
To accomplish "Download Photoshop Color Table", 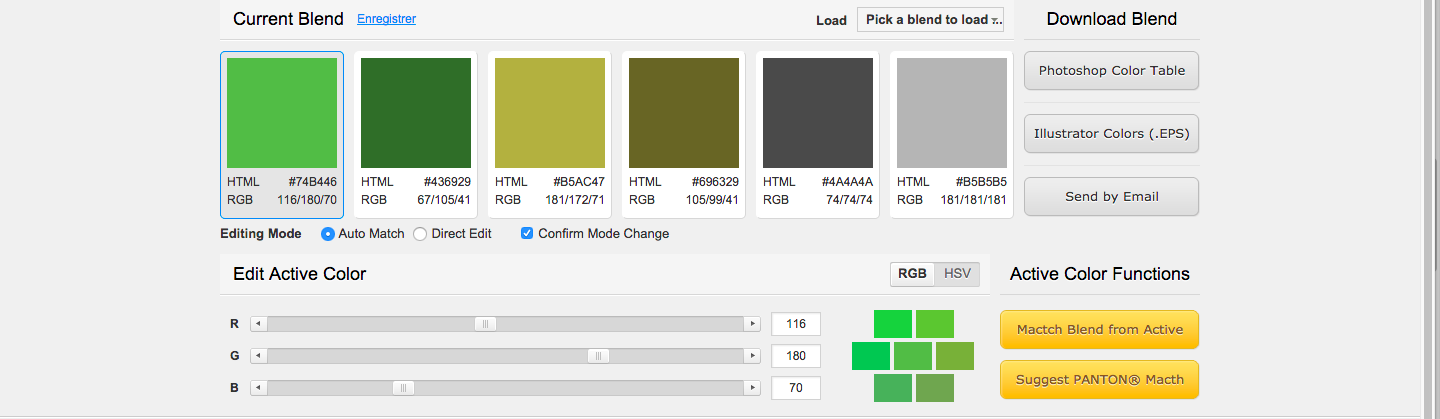I will [x=1112, y=71].
